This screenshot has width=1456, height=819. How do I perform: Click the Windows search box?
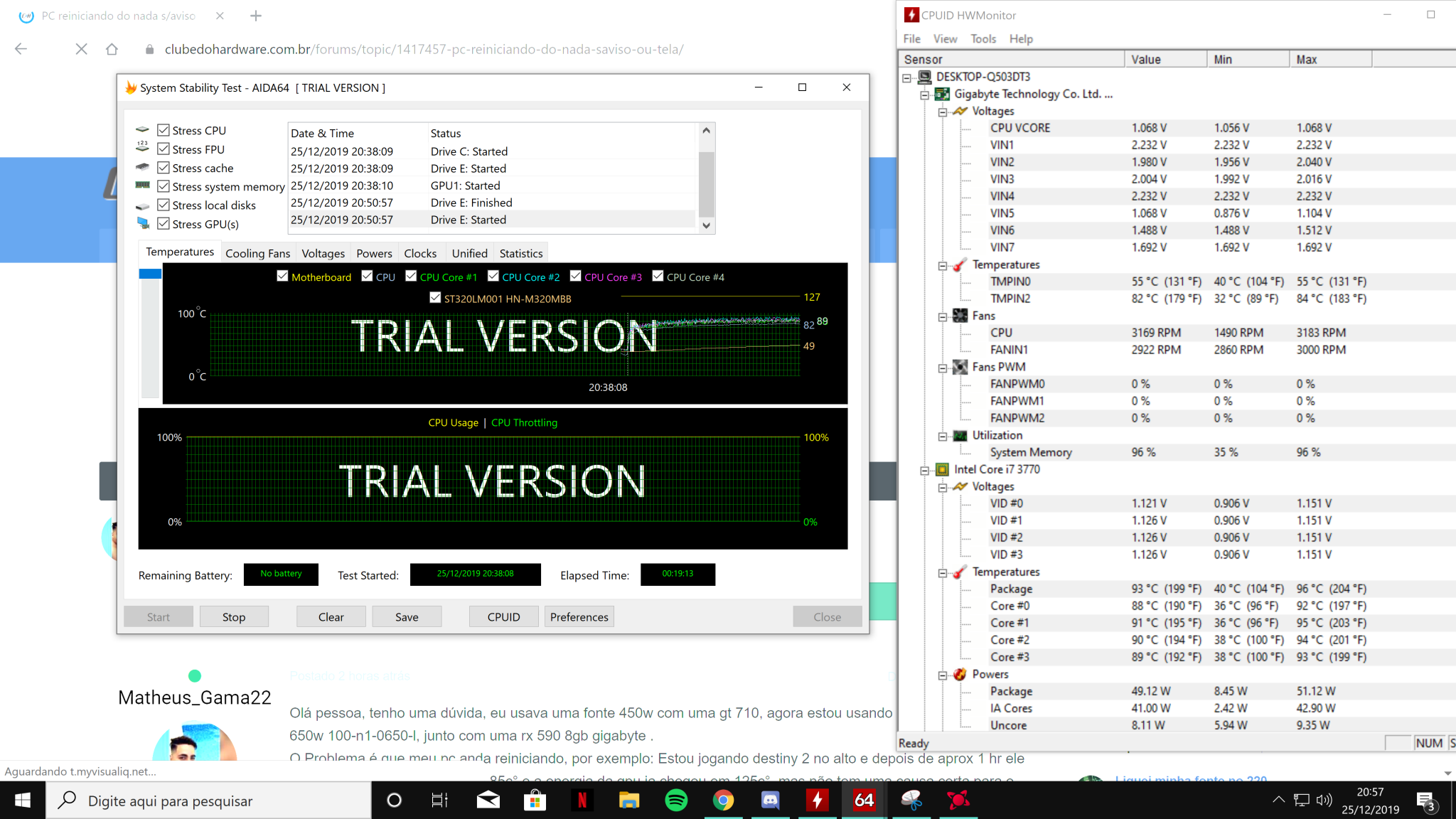click(209, 801)
